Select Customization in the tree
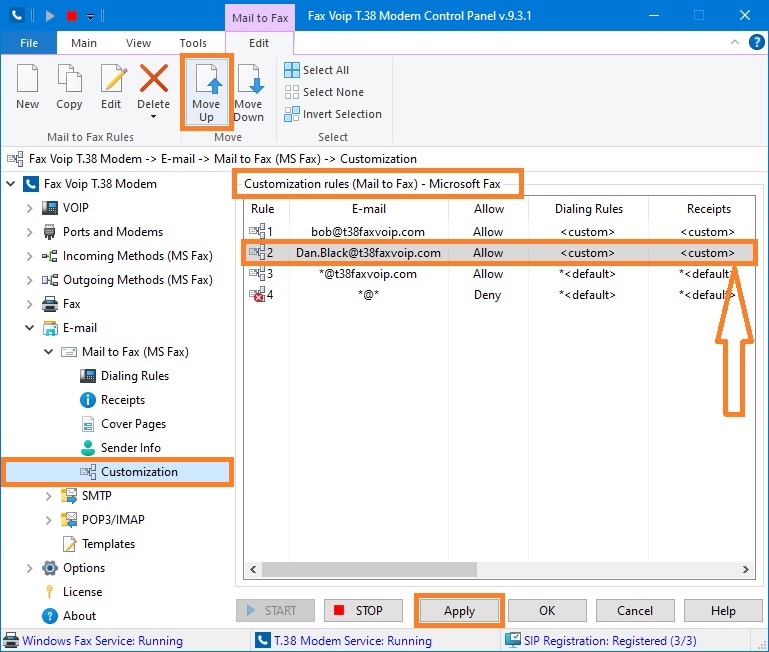769x652 pixels. point(139,472)
